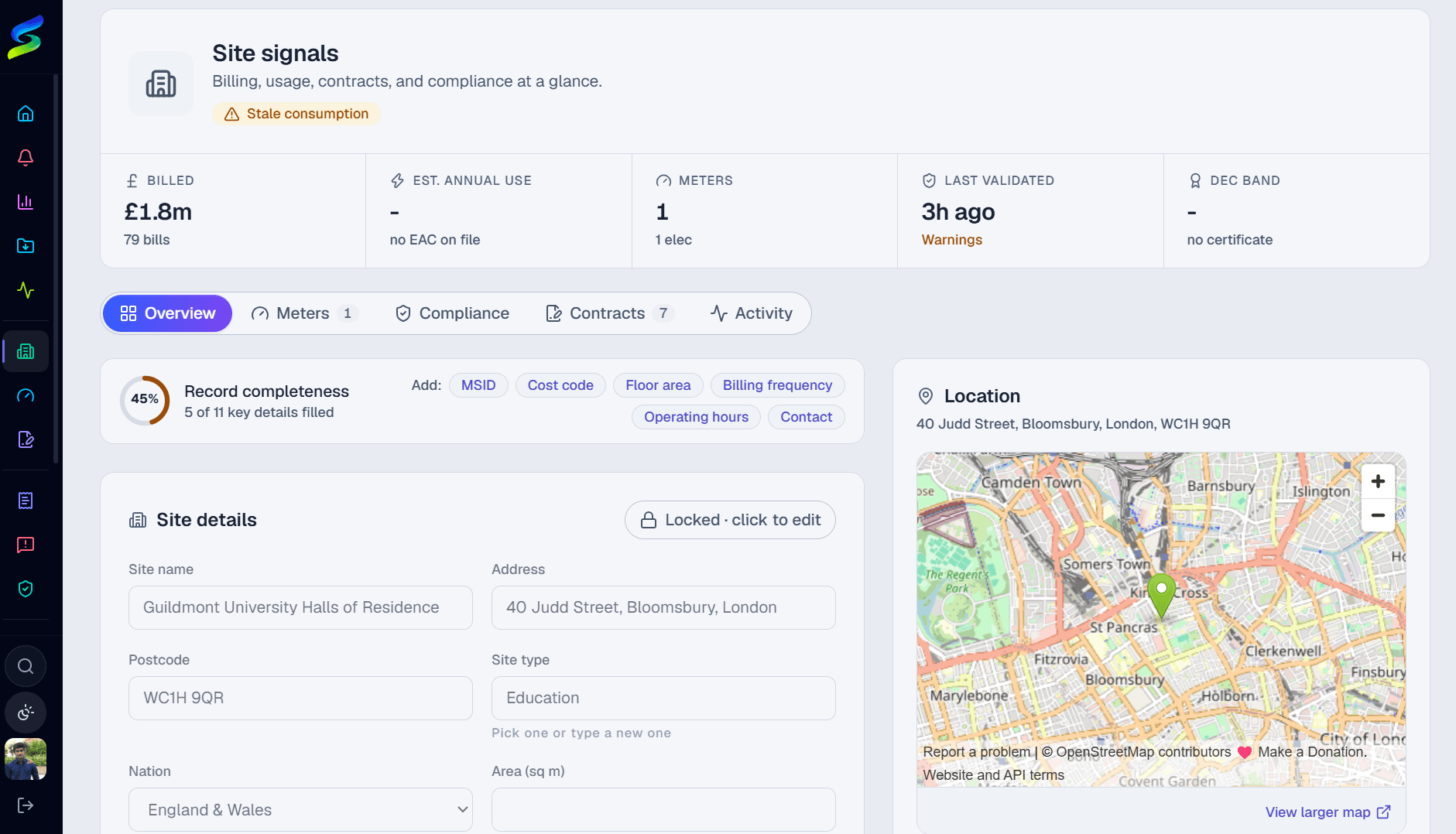Open the contract edit icon in sidebar
1456x834 pixels.
pos(26,439)
